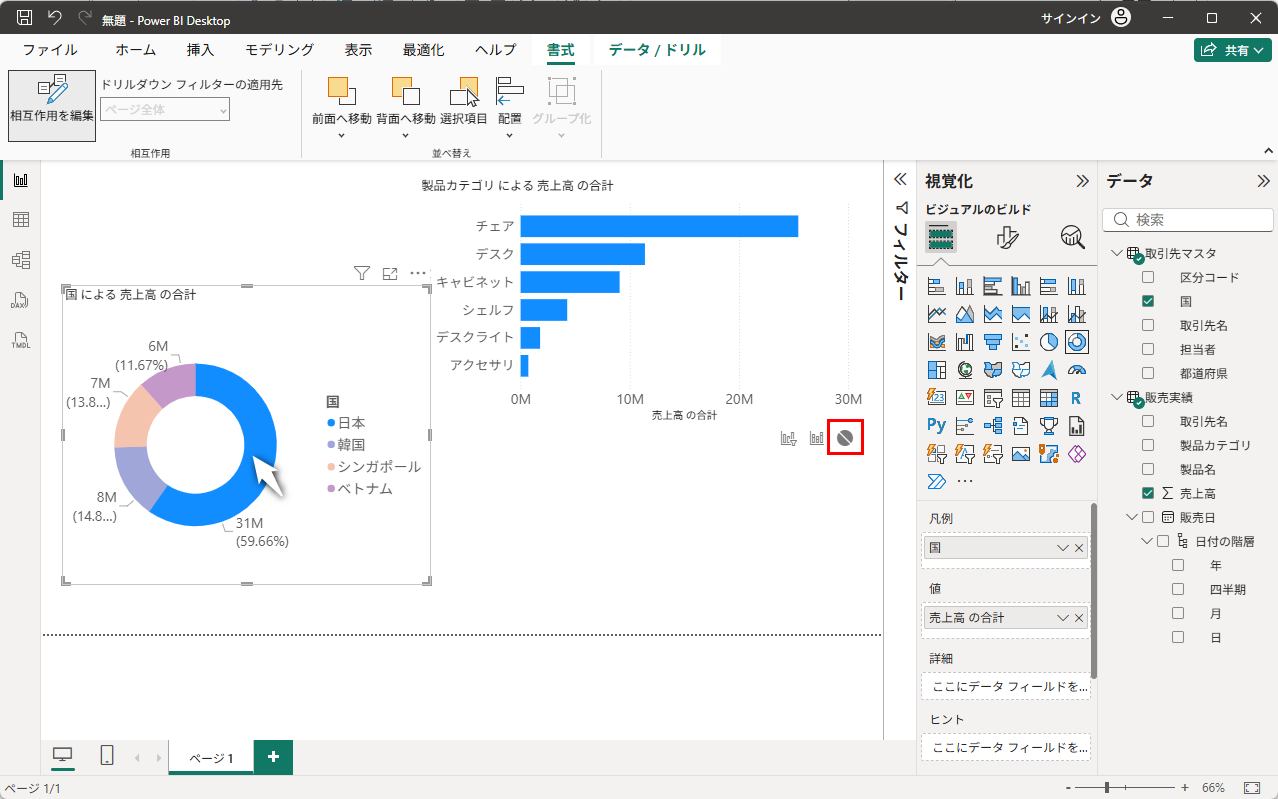Collapse the 販売日 field group

coord(1132,517)
